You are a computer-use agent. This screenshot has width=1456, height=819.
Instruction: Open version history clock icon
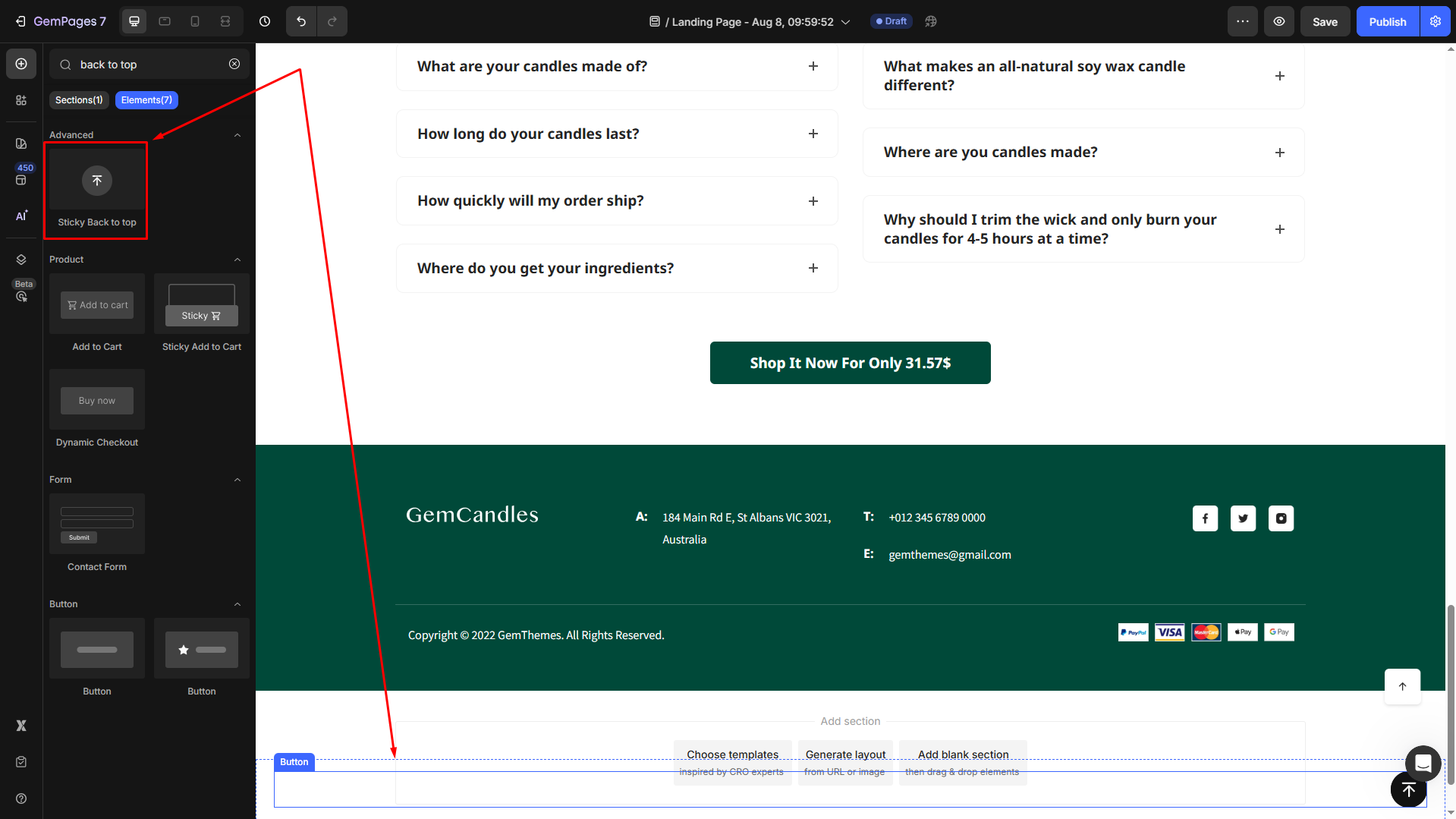coord(265,21)
